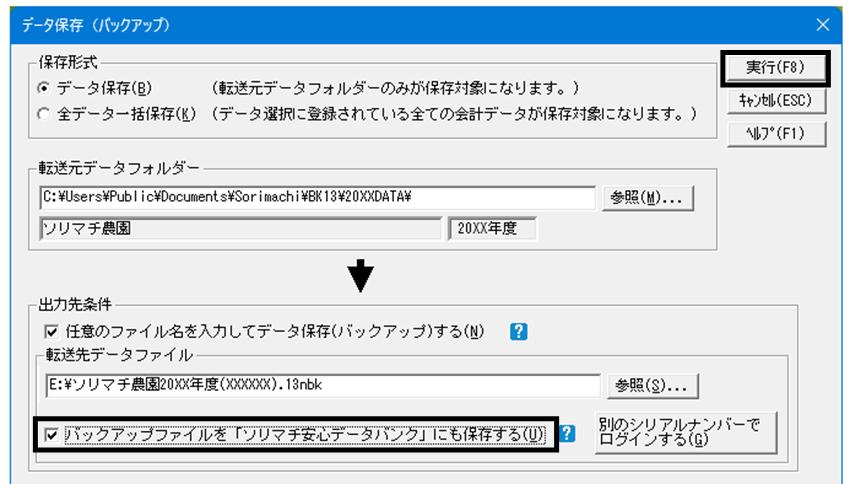
Task: Close the データ保存（バックアップ） dialog
Action: (823, 25)
